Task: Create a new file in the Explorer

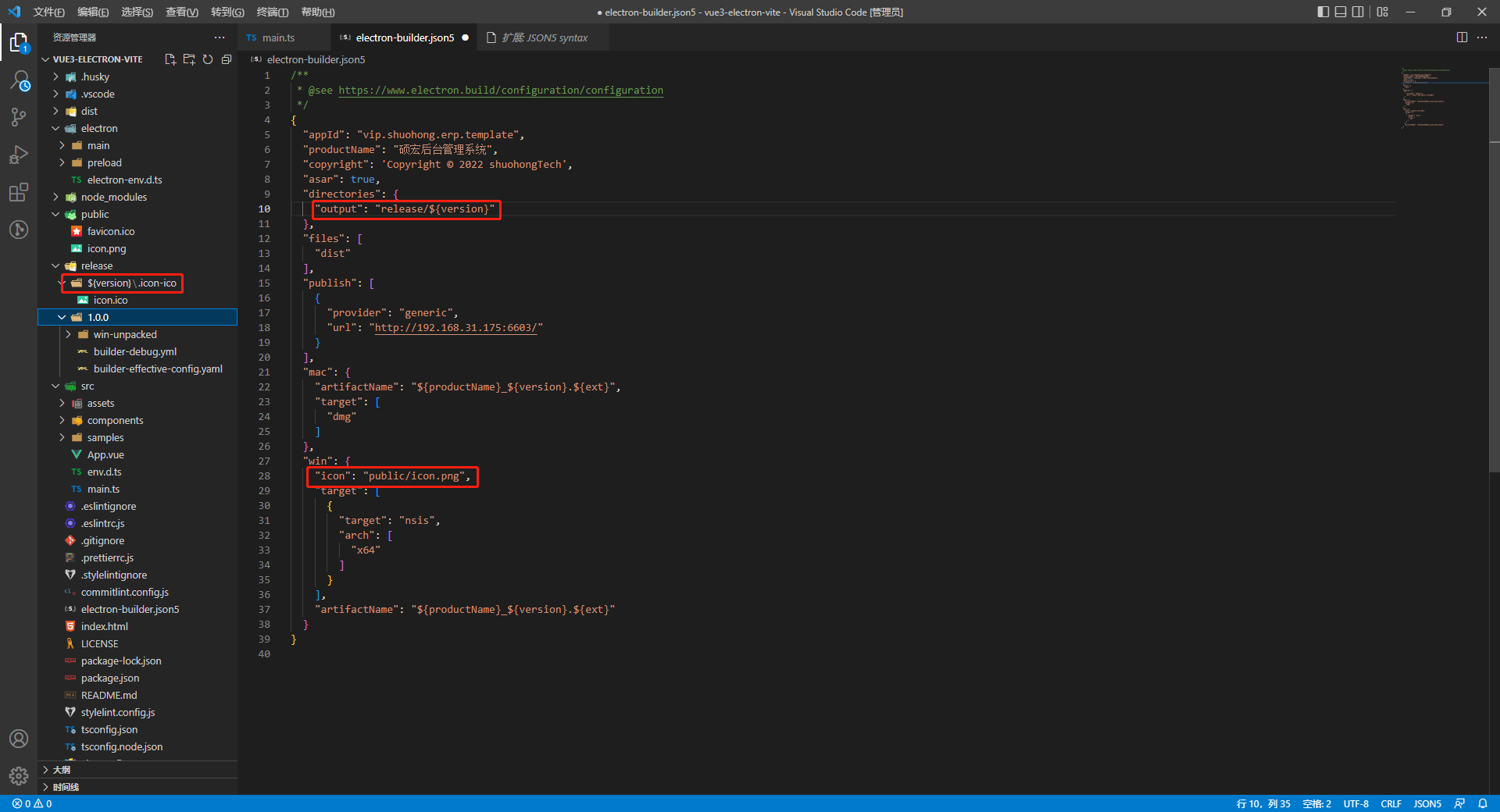Action: point(170,59)
